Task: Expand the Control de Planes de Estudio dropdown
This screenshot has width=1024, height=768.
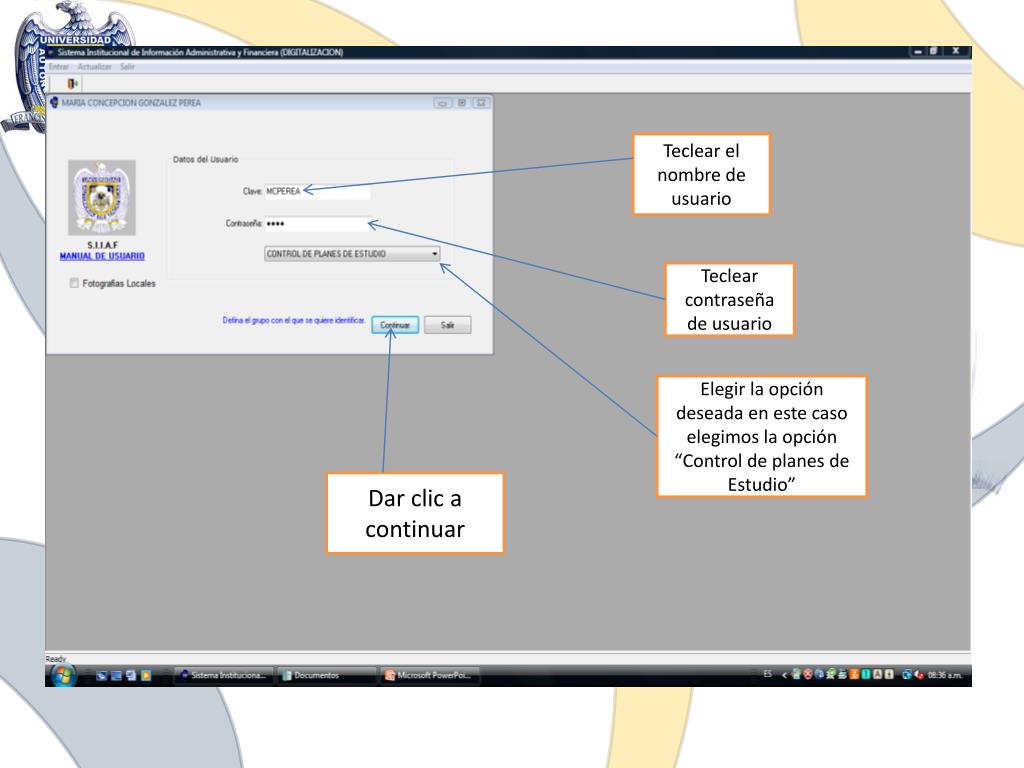Action: coord(434,254)
